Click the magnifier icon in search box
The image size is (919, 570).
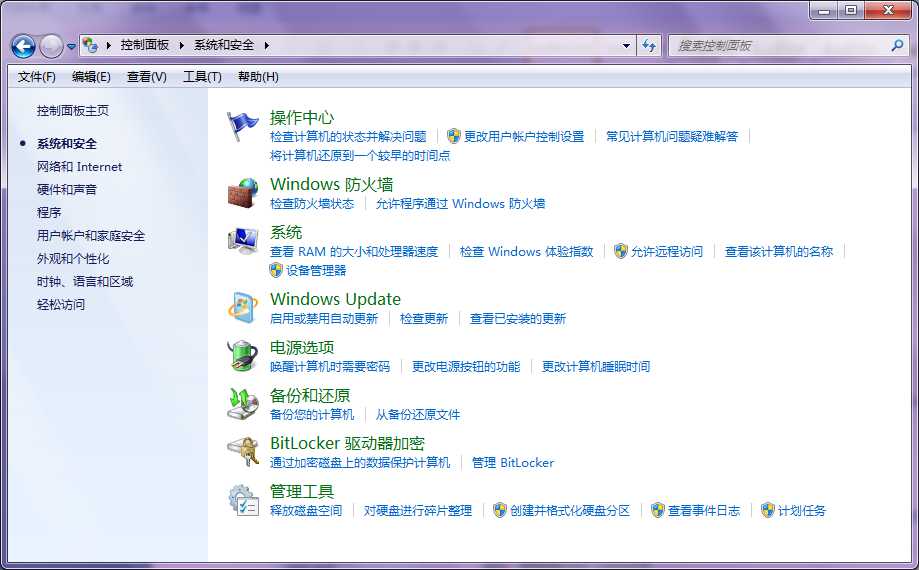897,45
